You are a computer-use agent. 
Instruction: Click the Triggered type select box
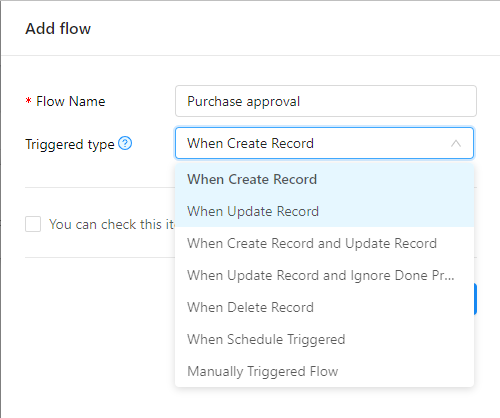click(324, 143)
